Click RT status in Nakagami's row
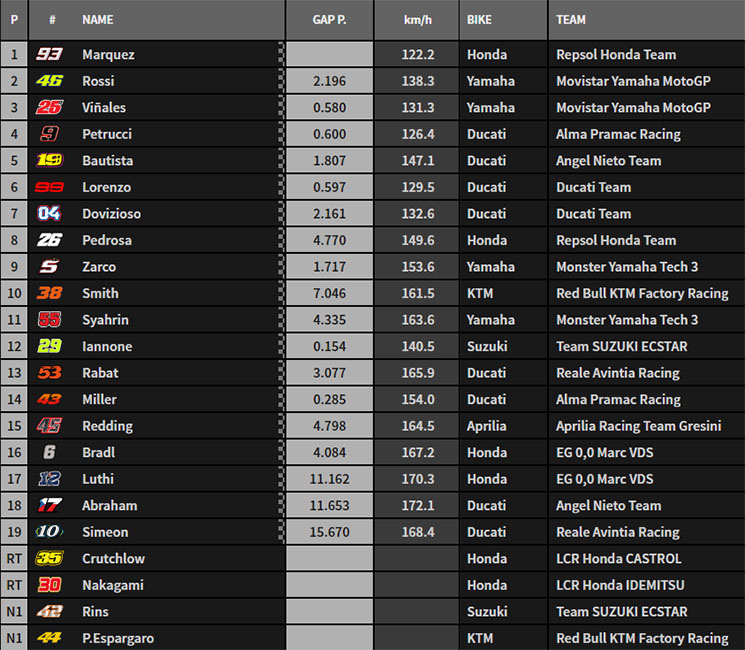Screen dimensions: 745x650 coord(14,585)
